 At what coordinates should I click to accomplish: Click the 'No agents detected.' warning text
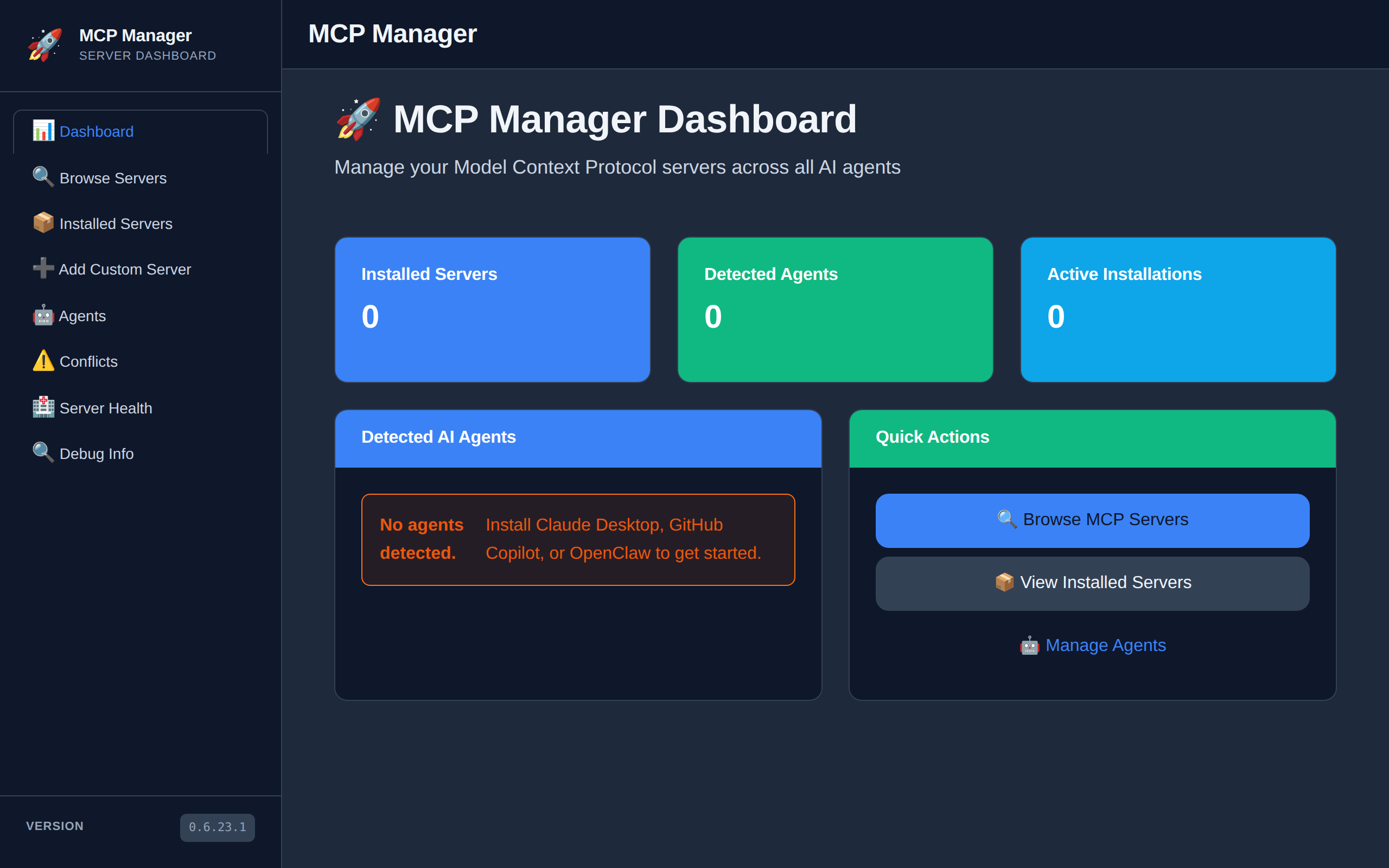[422, 539]
